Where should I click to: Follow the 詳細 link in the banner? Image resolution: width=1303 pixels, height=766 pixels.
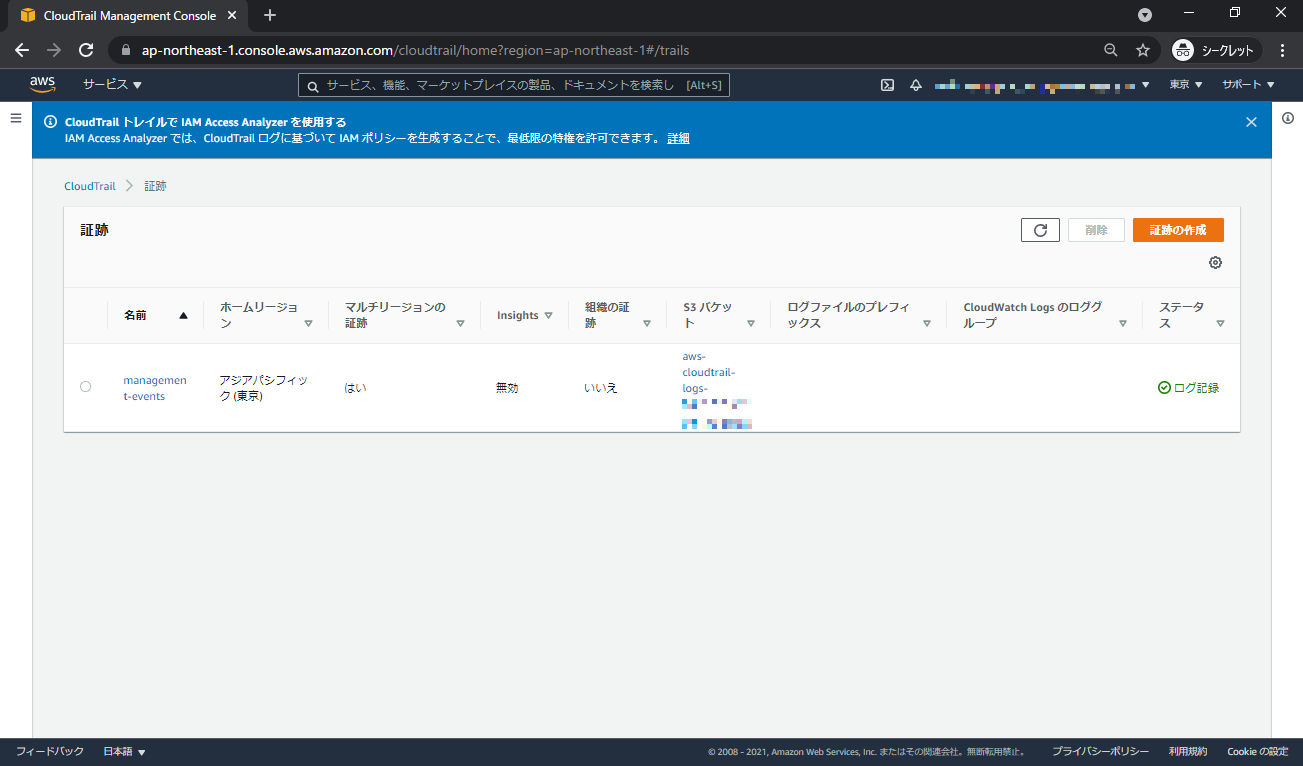678,139
